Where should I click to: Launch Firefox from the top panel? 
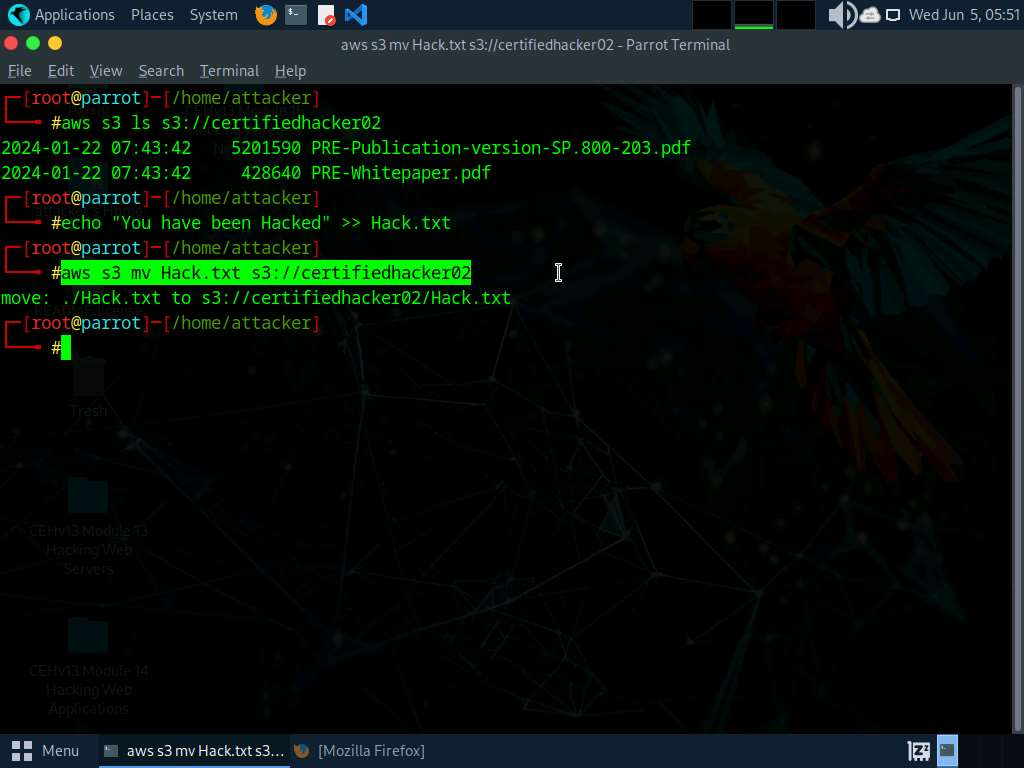click(265, 15)
